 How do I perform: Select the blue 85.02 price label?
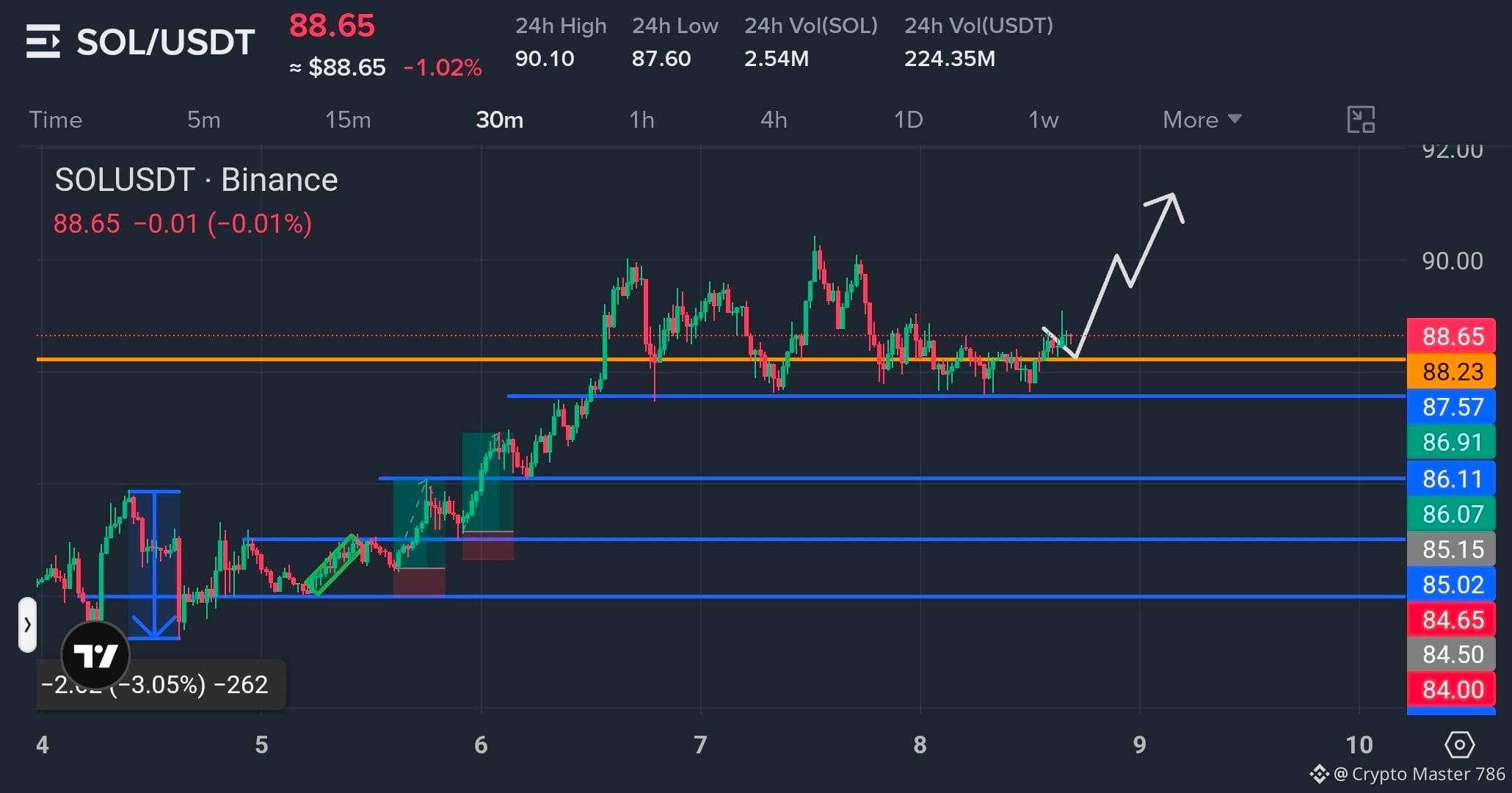1451,584
